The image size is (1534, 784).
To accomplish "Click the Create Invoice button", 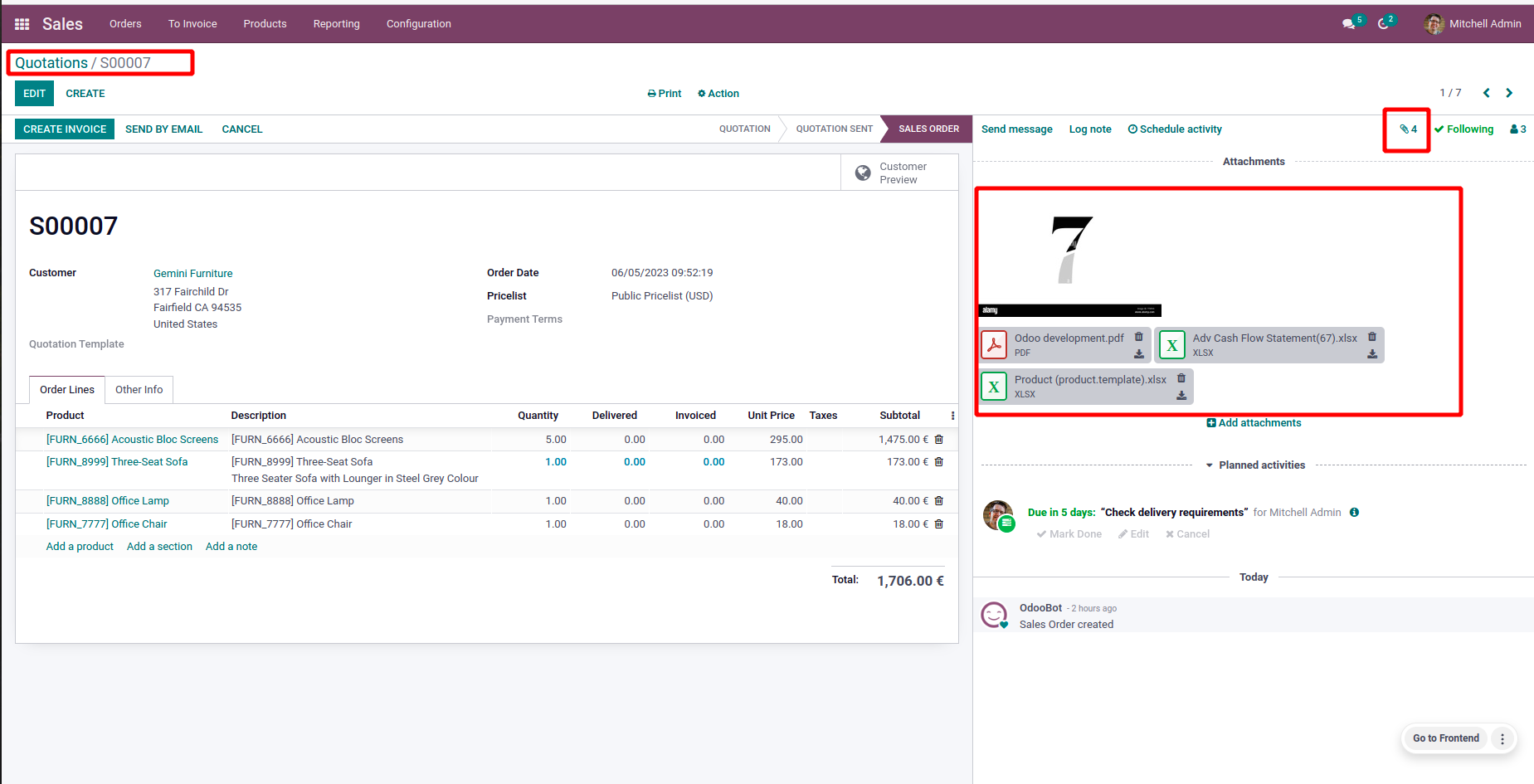I will [x=65, y=129].
